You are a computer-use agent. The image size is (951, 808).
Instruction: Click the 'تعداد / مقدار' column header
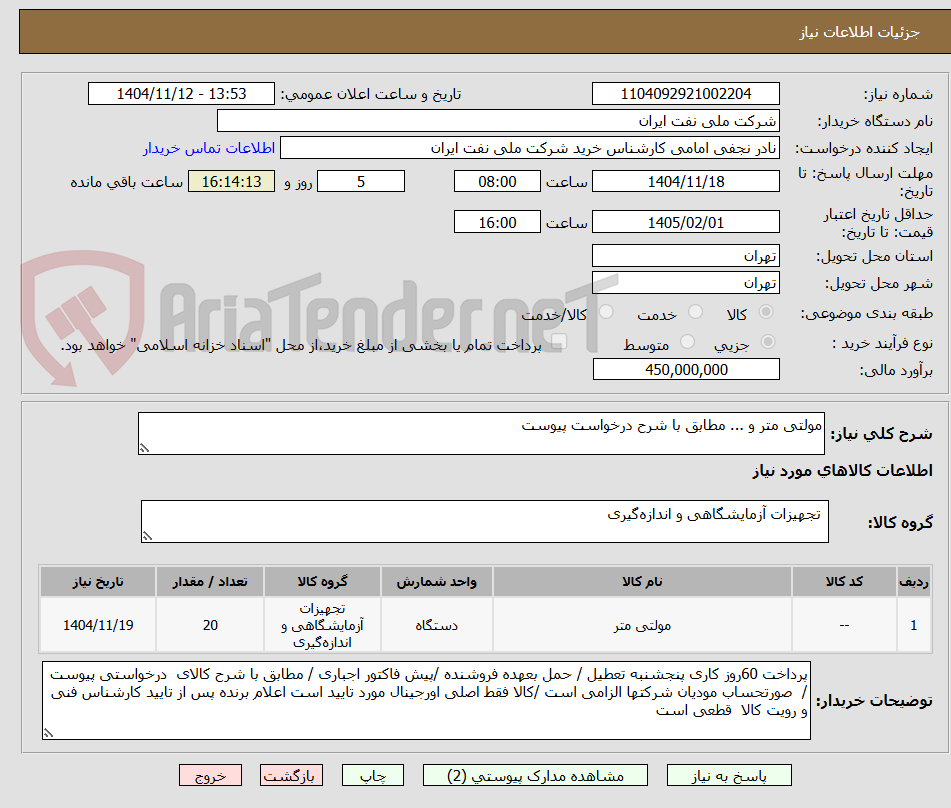click(210, 582)
